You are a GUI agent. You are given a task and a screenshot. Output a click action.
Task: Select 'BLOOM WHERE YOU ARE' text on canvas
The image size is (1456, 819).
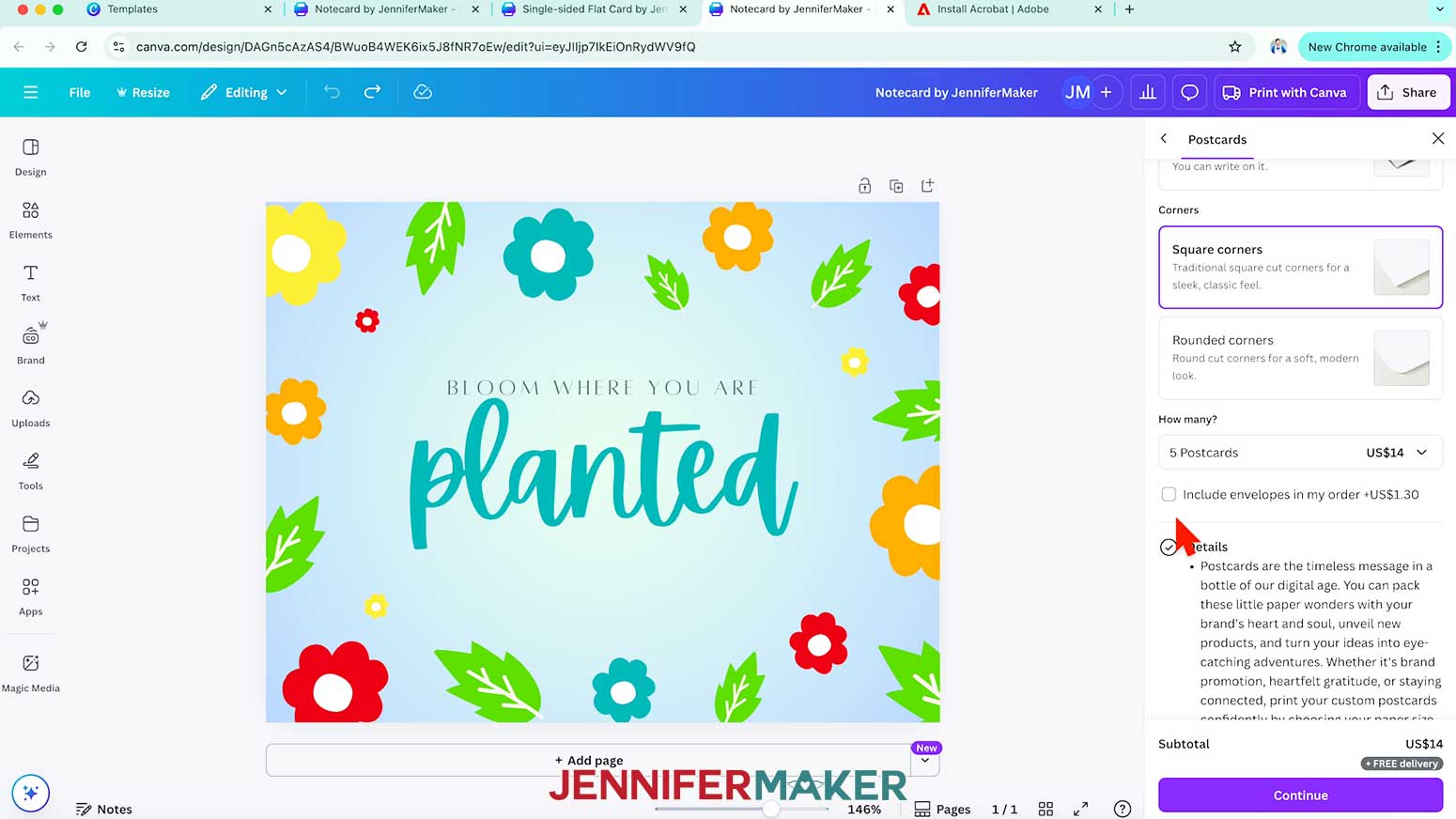click(x=602, y=388)
